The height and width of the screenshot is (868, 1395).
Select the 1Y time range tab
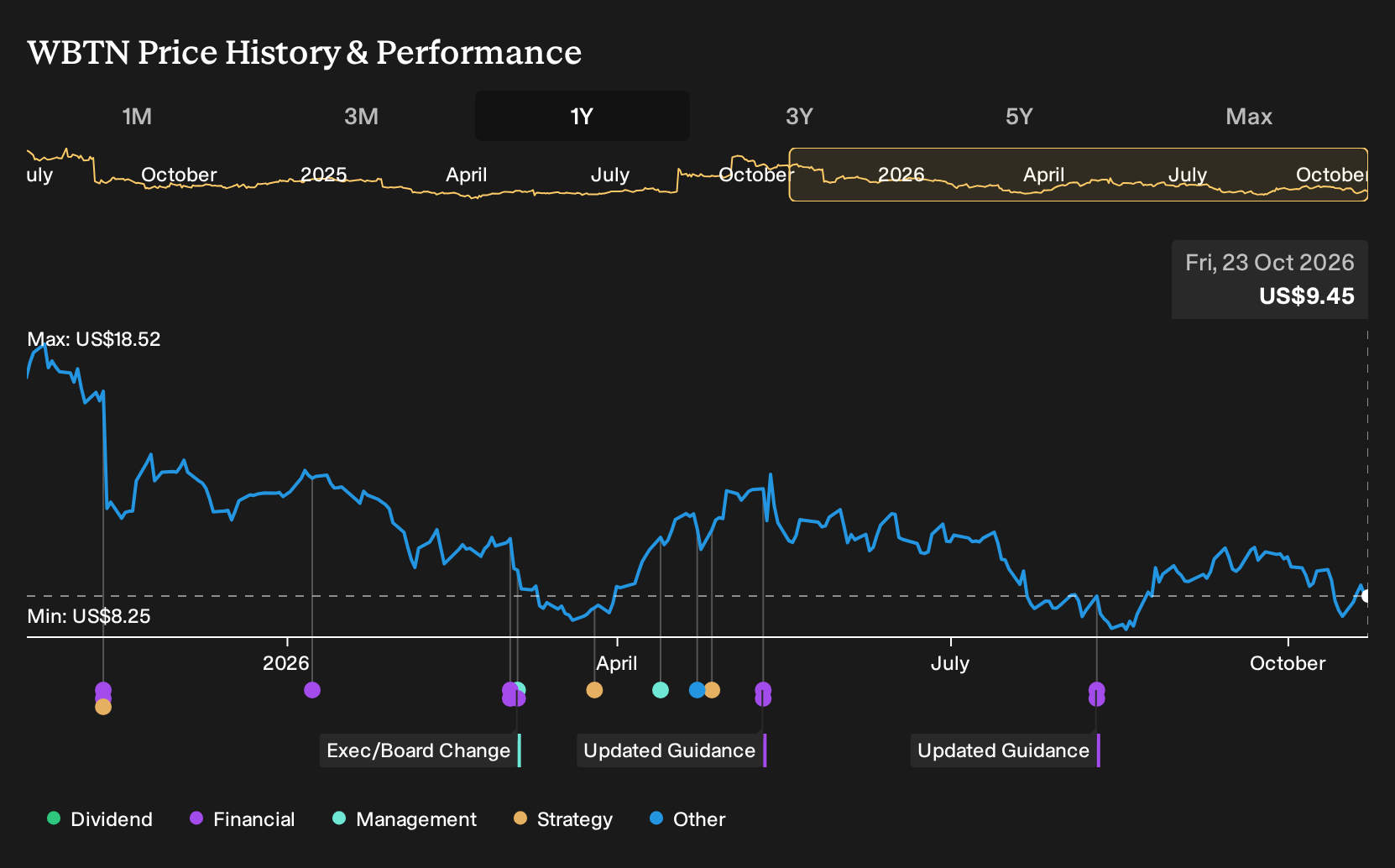(x=583, y=116)
